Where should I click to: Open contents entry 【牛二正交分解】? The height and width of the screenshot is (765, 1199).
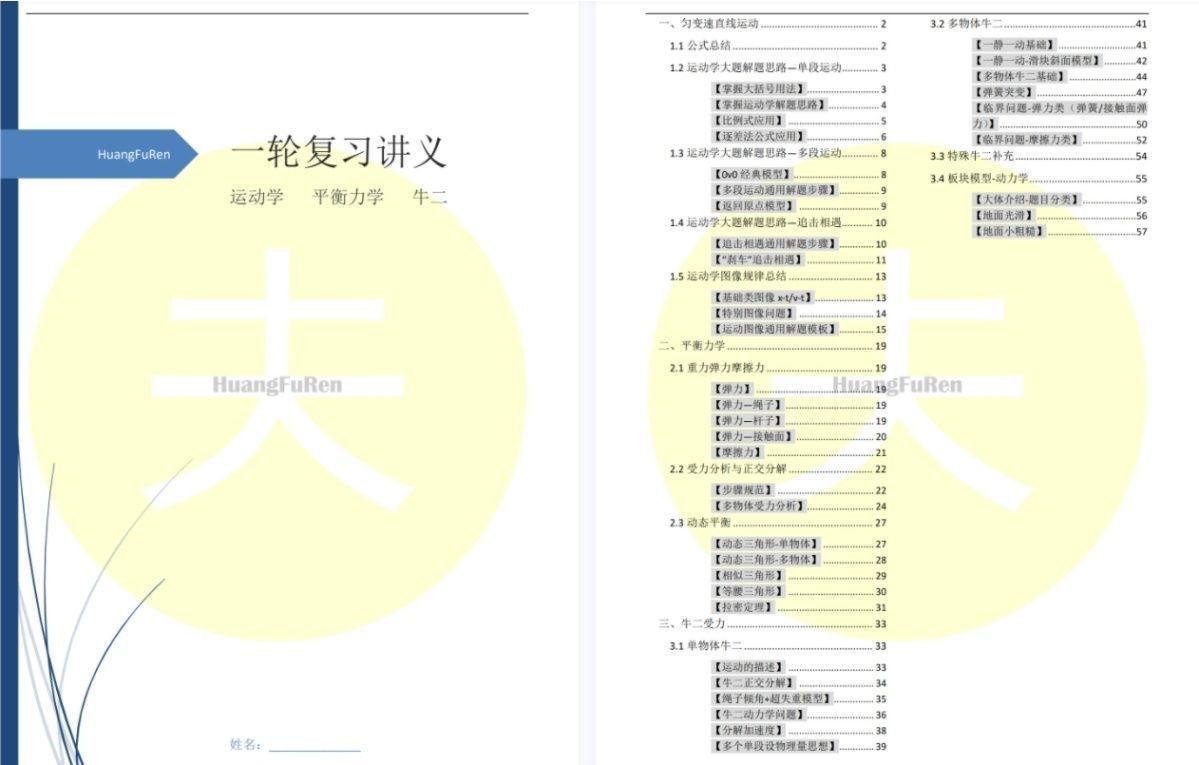tap(799, 683)
